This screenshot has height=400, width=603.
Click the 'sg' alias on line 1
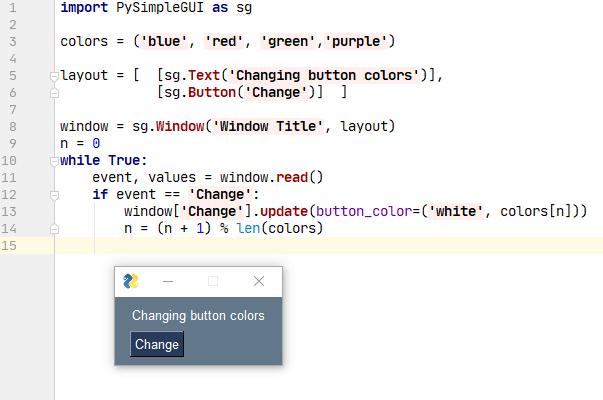(x=244, y=8)
